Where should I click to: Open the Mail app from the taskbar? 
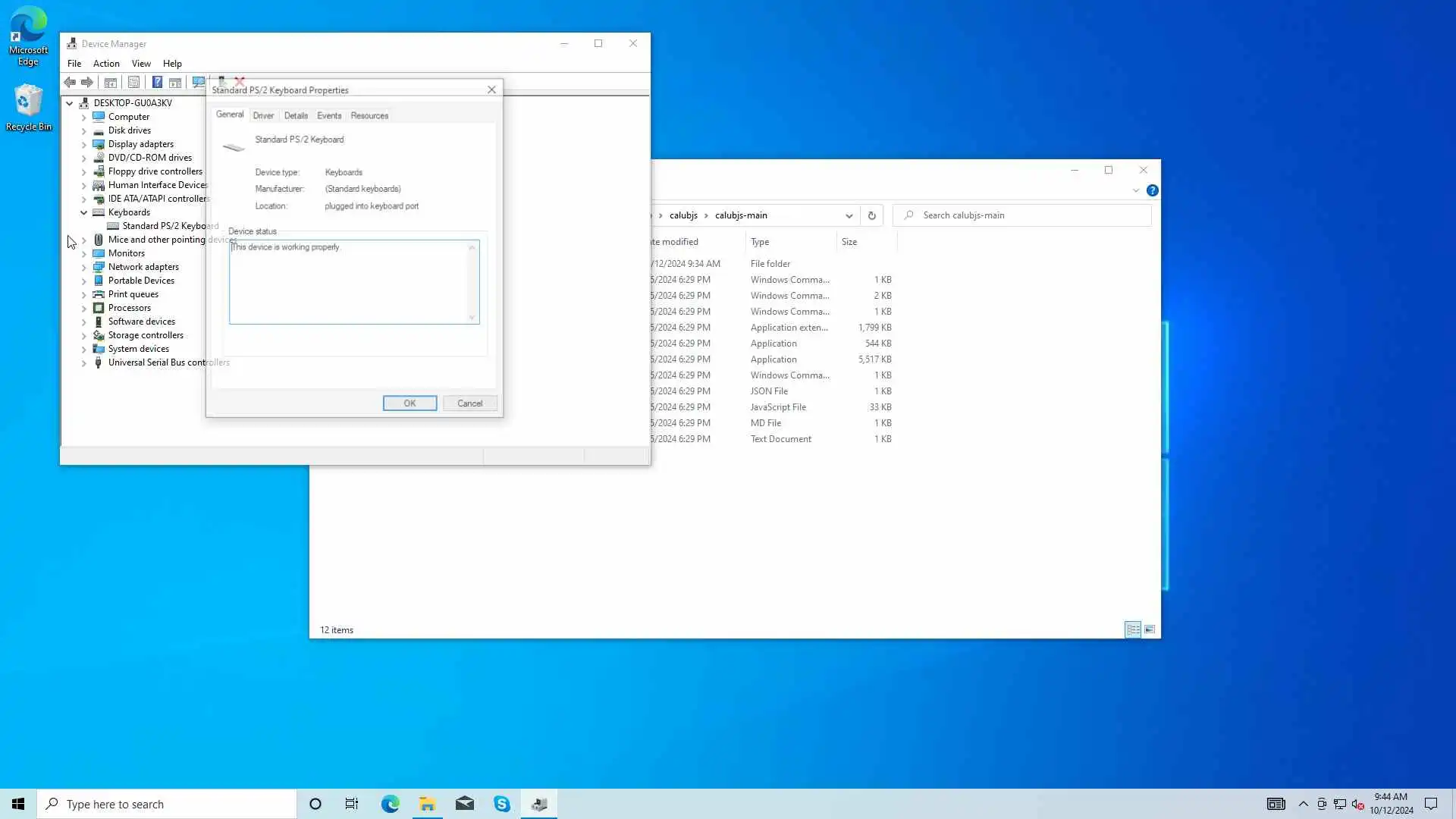[465, 804]
